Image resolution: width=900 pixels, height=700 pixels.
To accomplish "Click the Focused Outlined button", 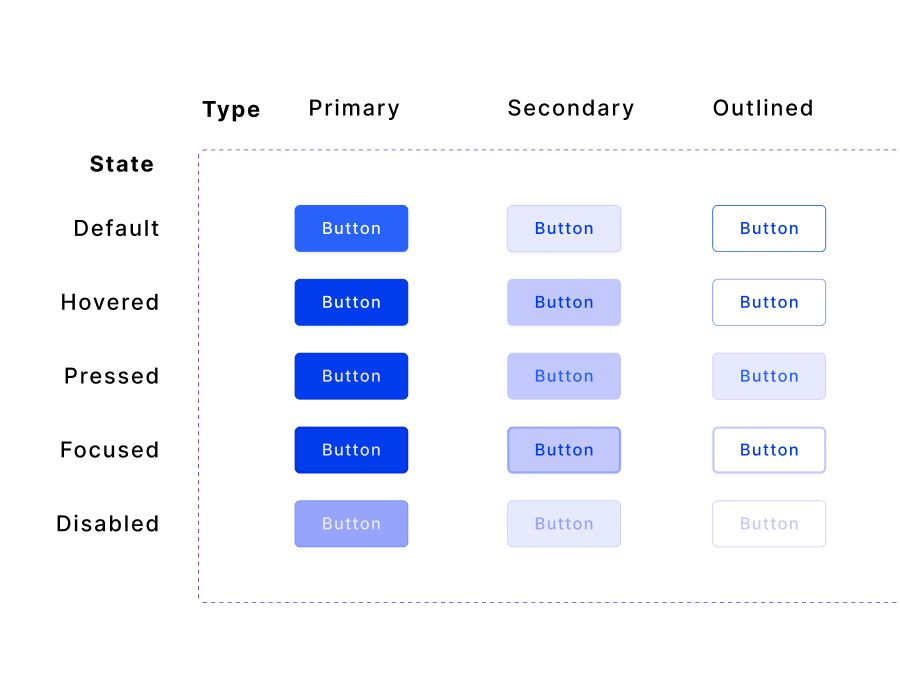I will (769, 450).
